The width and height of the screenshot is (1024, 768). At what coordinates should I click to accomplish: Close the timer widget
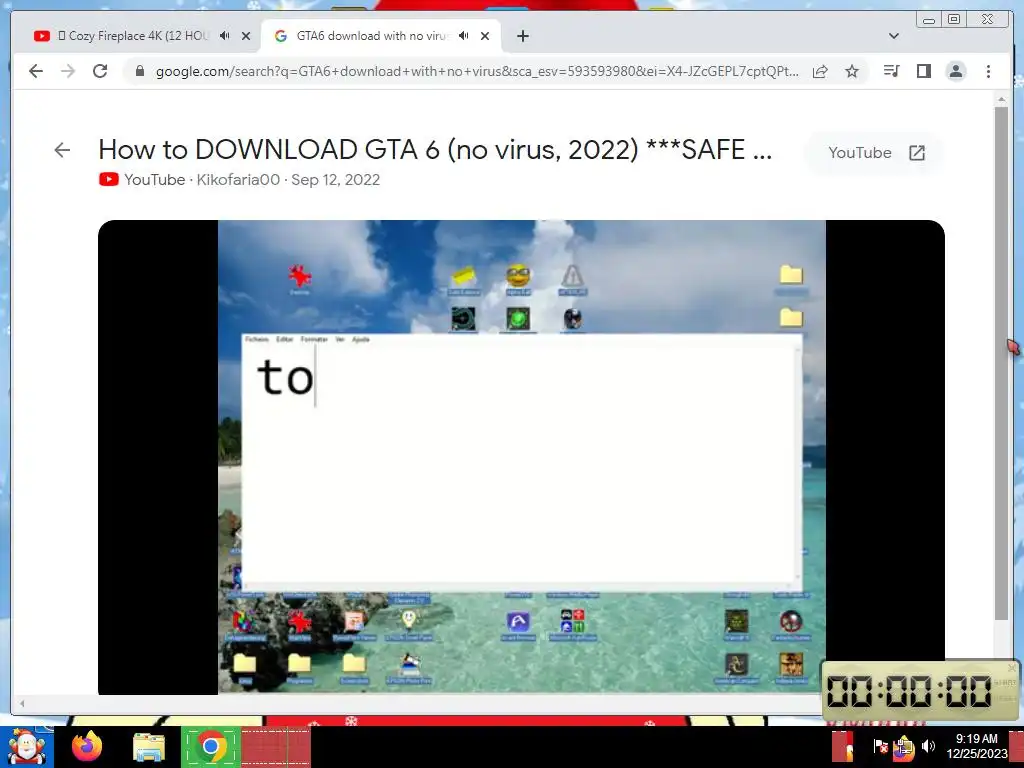coord(1012,668)
